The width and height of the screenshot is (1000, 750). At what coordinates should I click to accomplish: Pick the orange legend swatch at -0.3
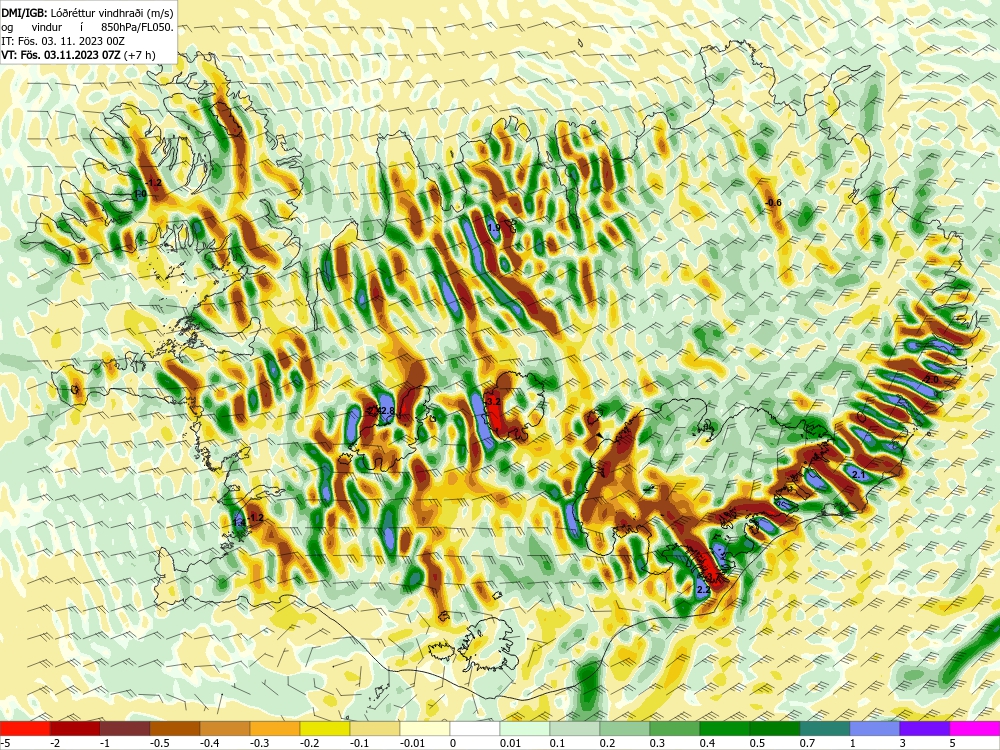(275, 728)
